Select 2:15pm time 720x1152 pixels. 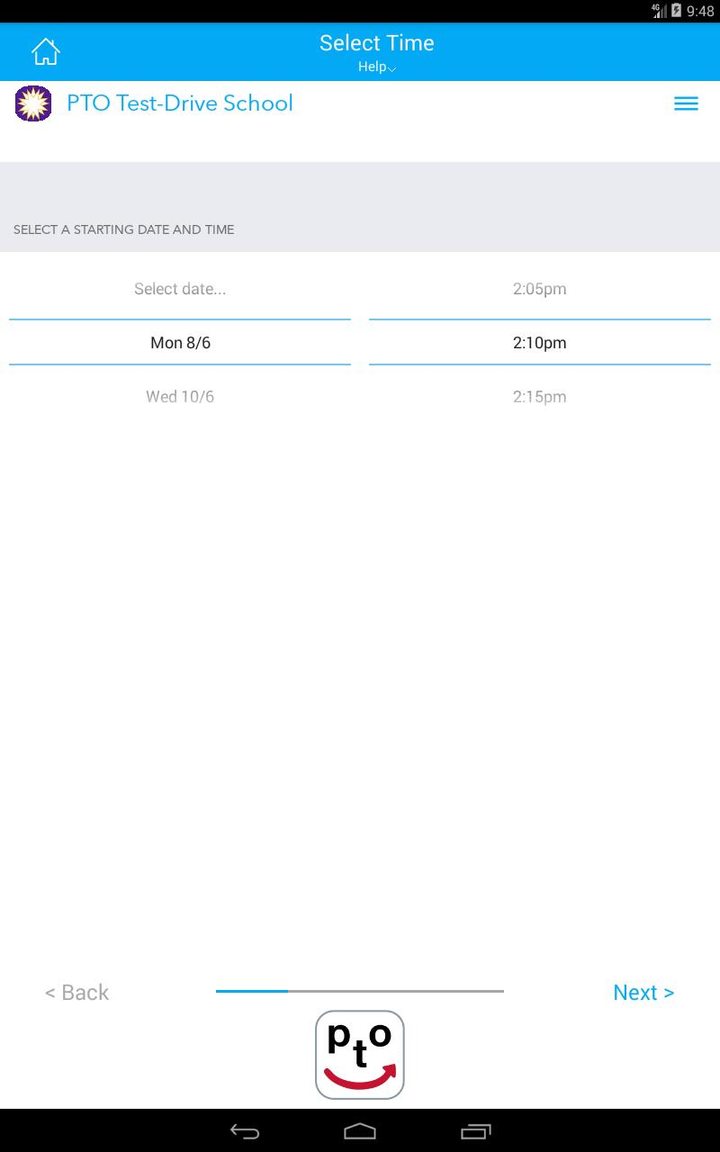[539, 397]
